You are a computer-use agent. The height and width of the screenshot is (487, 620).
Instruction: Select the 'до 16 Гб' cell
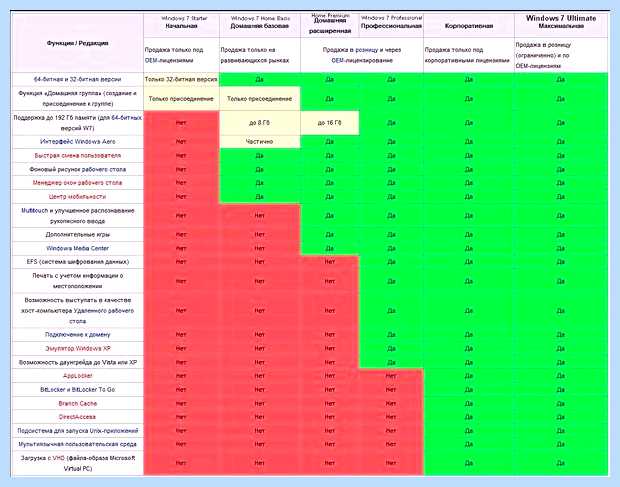click(329, 123)
